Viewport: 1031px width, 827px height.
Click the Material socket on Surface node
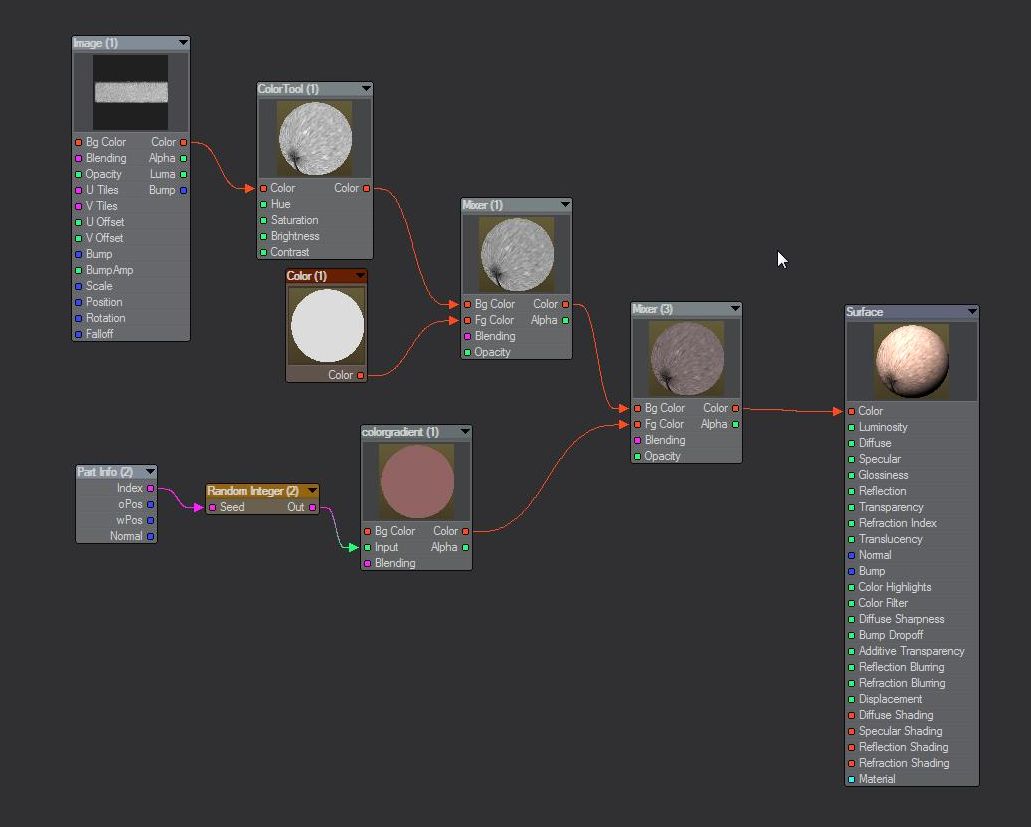click(852, 779)
